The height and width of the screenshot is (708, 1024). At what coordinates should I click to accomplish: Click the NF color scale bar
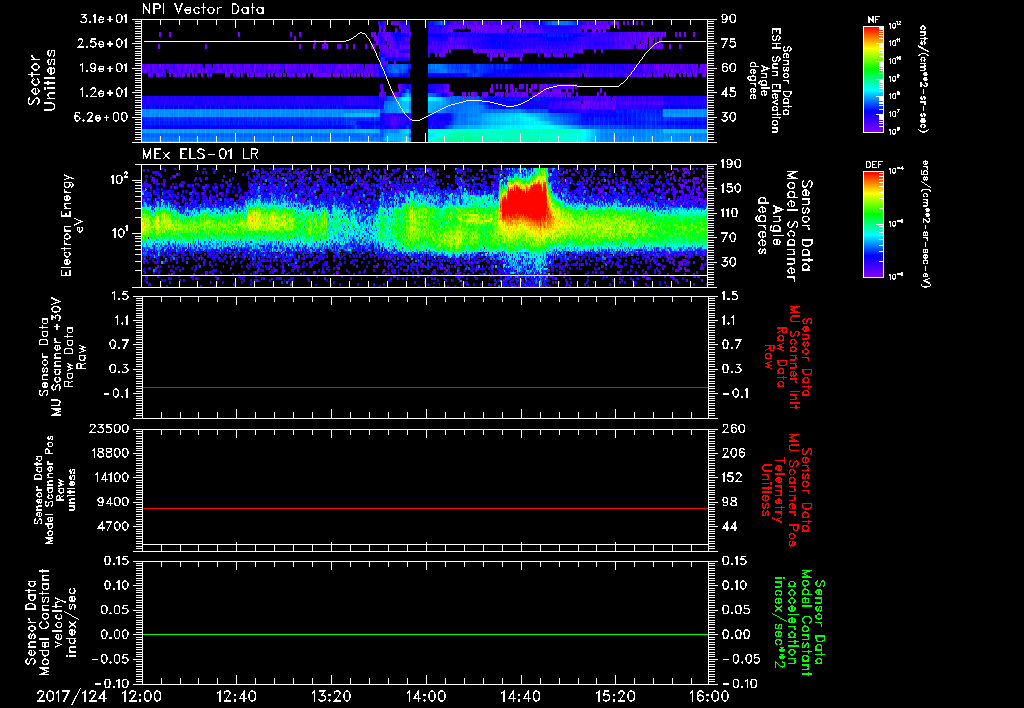(x=873, y=78)
